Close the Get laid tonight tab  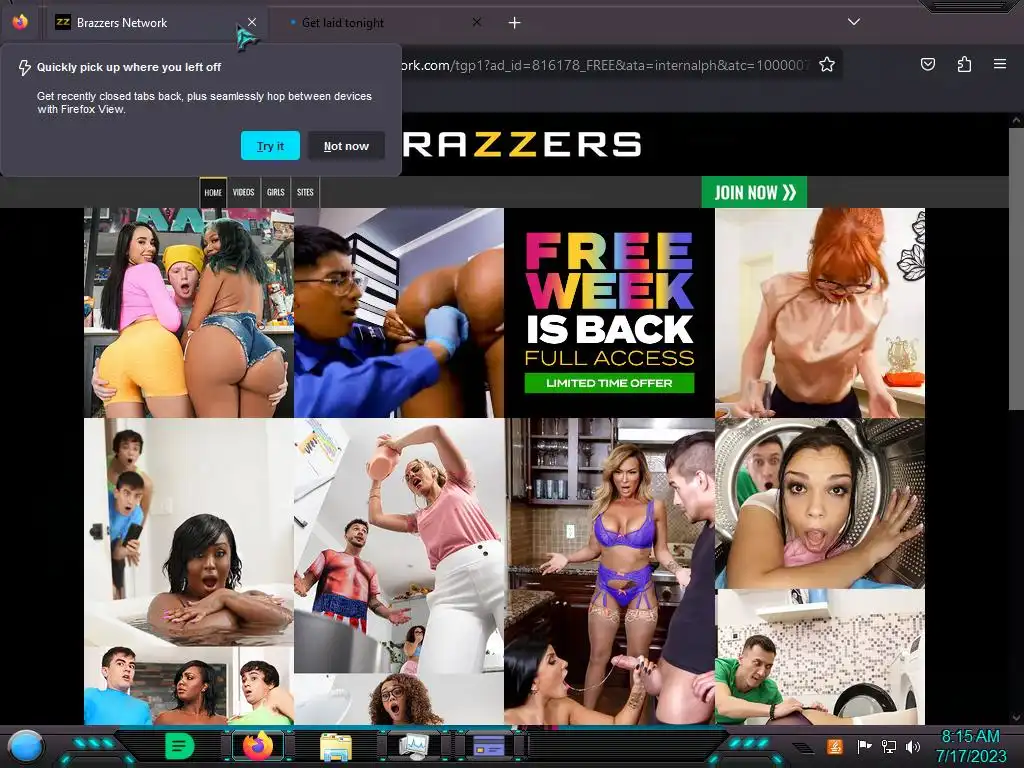(x=477, y=22)
